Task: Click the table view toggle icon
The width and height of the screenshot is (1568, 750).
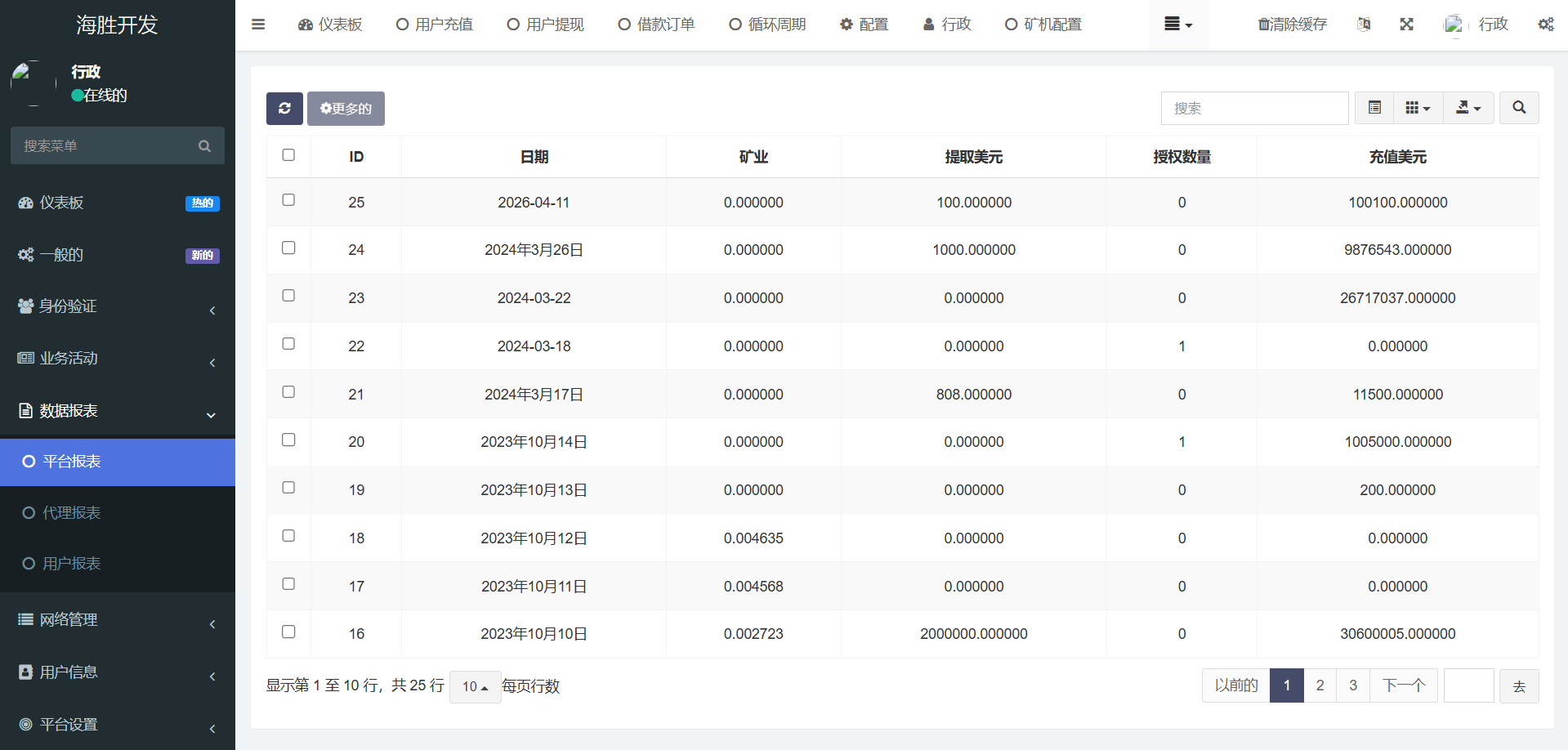Action: click(1374, 108)
